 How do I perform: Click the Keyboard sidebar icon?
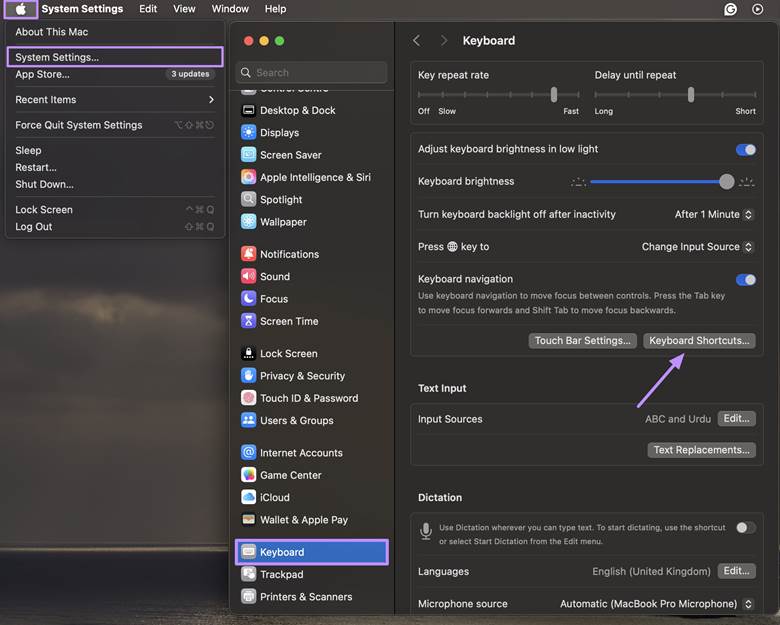(x=248, y=552)
